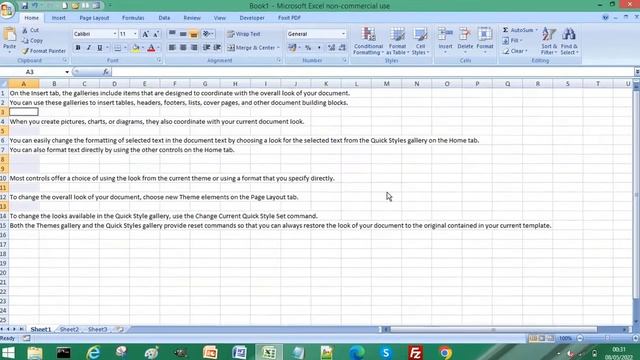Set Middle Align vertical alignment
This screenshot has height=360, width=640.
183,34
